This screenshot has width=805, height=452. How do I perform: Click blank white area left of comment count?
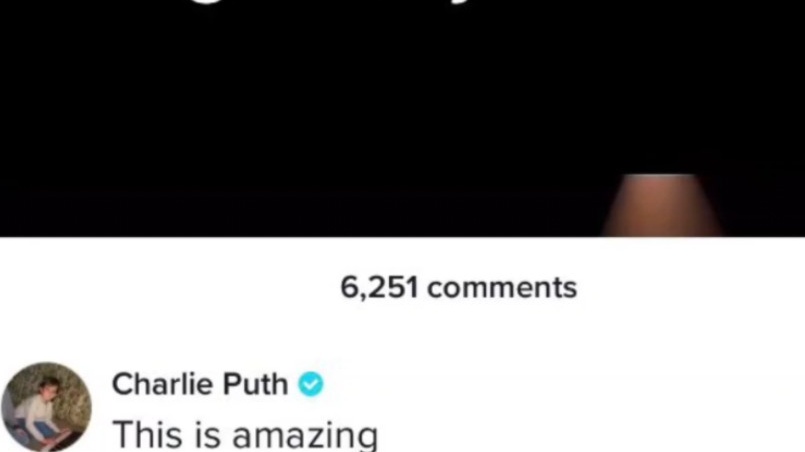(169, 287)
